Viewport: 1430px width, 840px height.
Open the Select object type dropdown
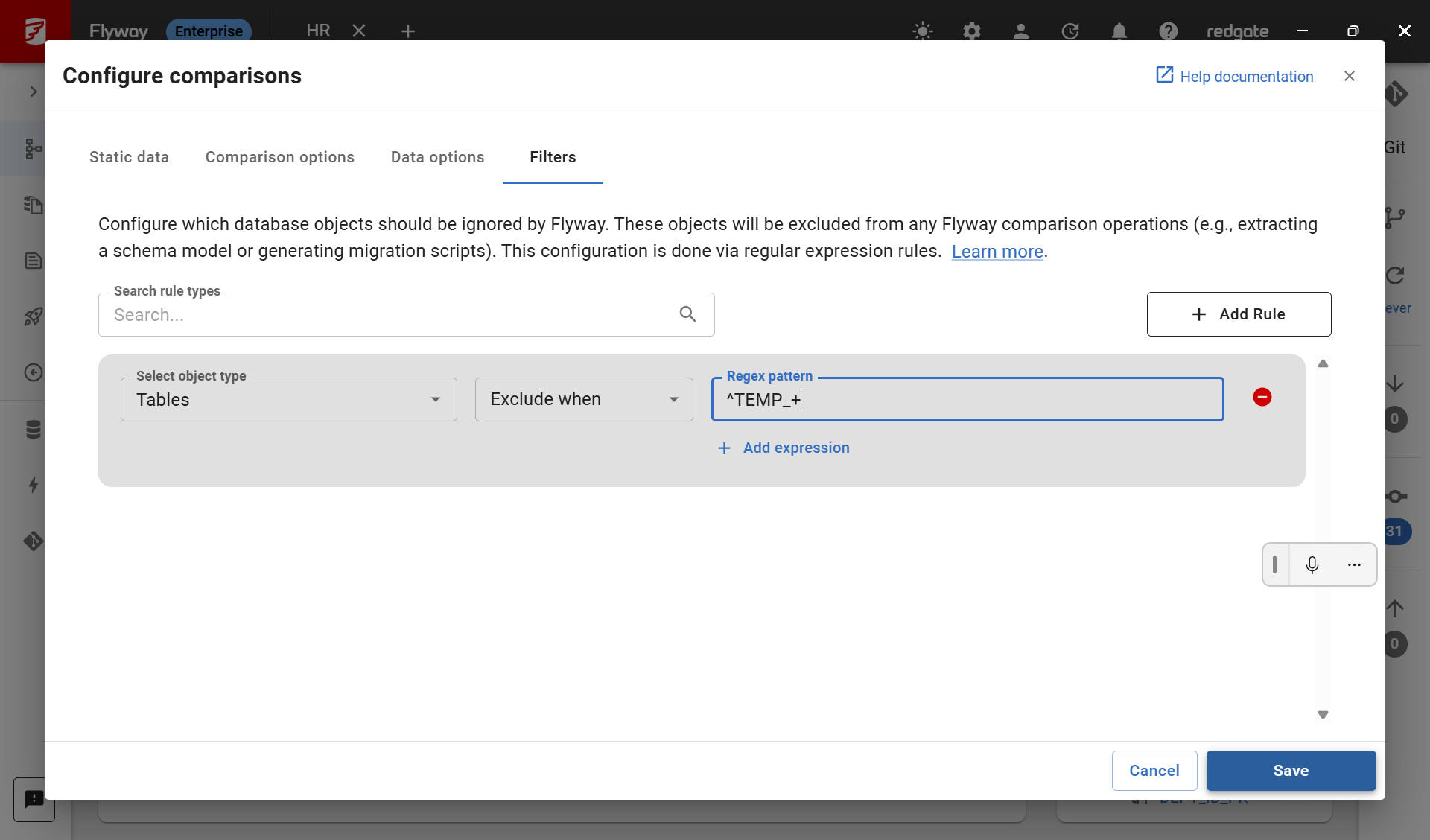[x=288, y=400]
